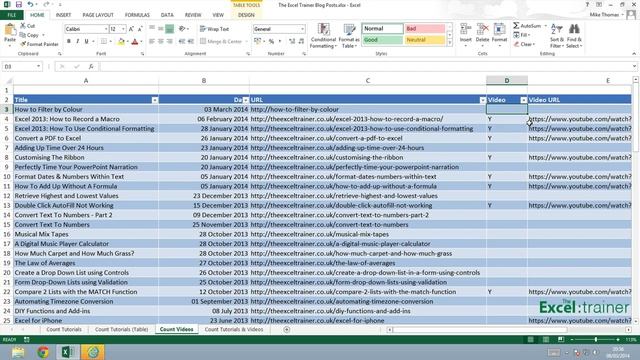Click Merge & Center
640x360 pixels.
tap(222, 41)
